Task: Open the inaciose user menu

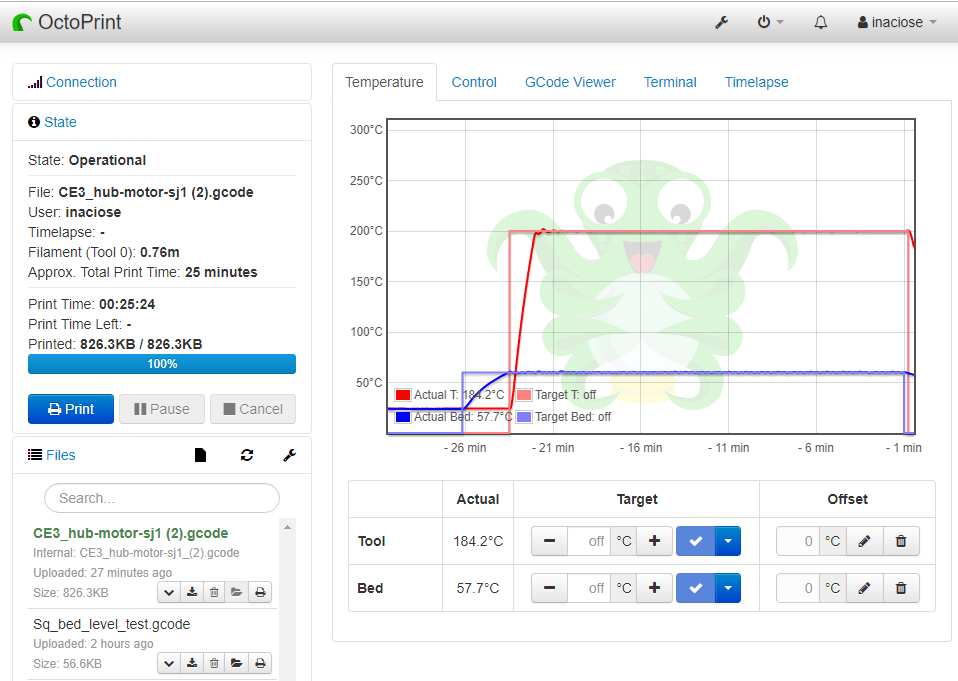Action: (897, 23)
